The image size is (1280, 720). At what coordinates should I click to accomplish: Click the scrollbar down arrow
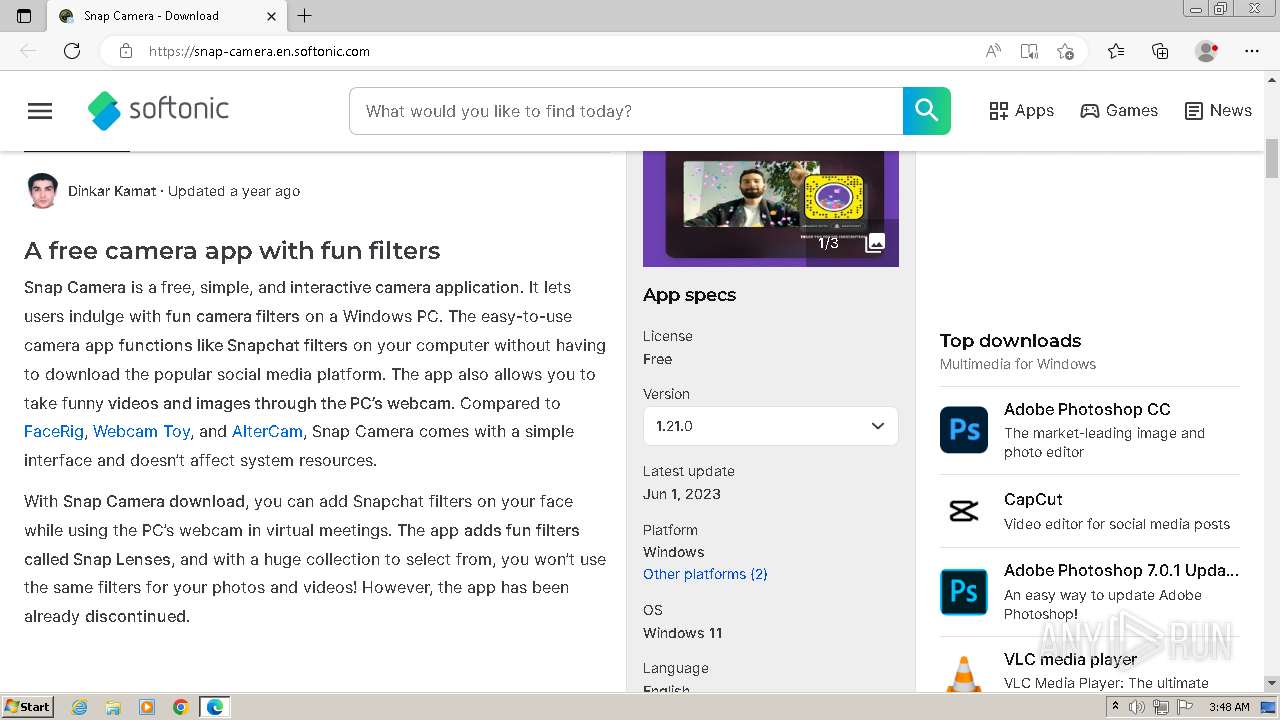(1272, 683)
